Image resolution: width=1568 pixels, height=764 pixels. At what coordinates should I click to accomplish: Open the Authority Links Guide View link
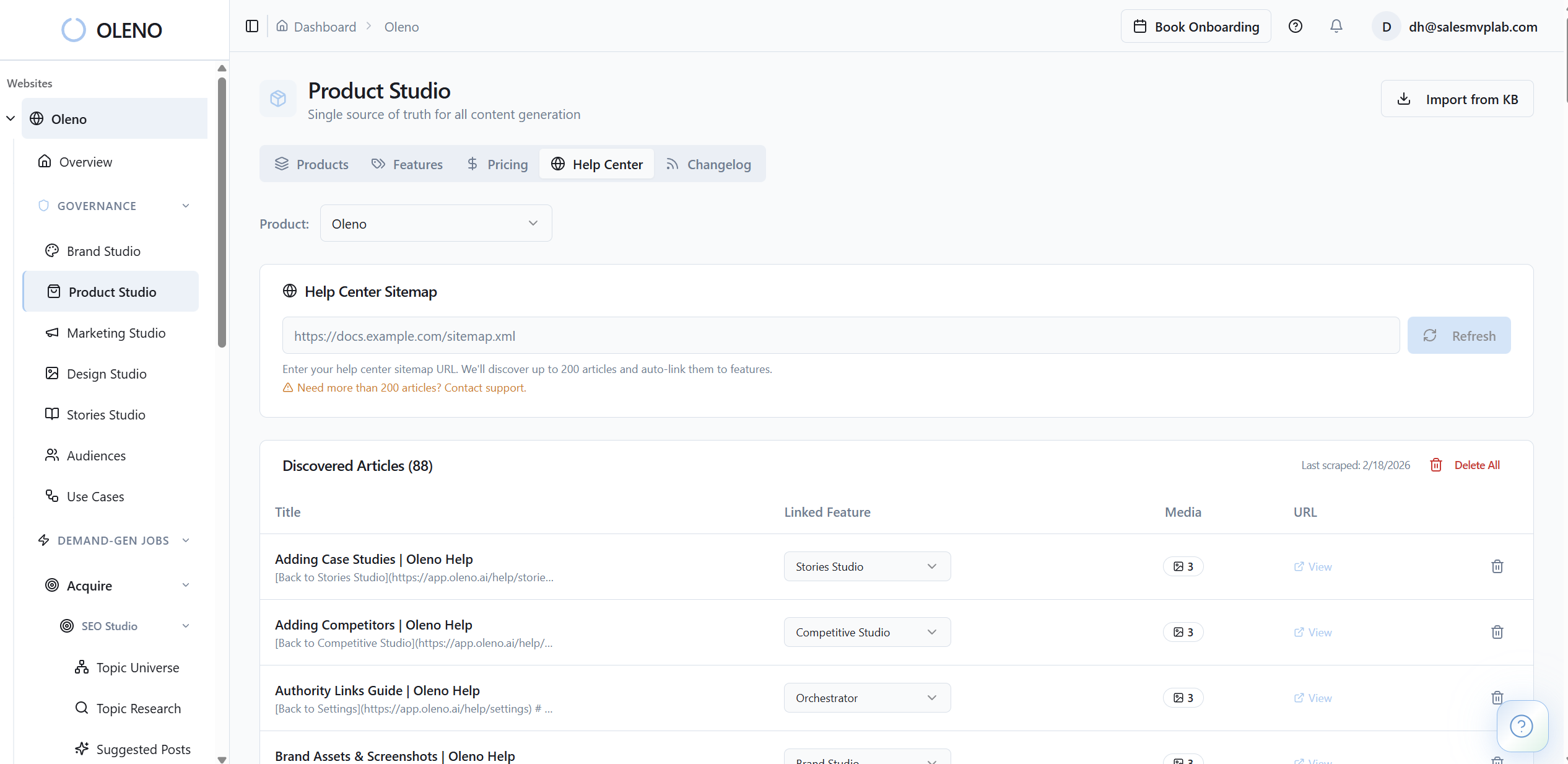coord(1313,698)
